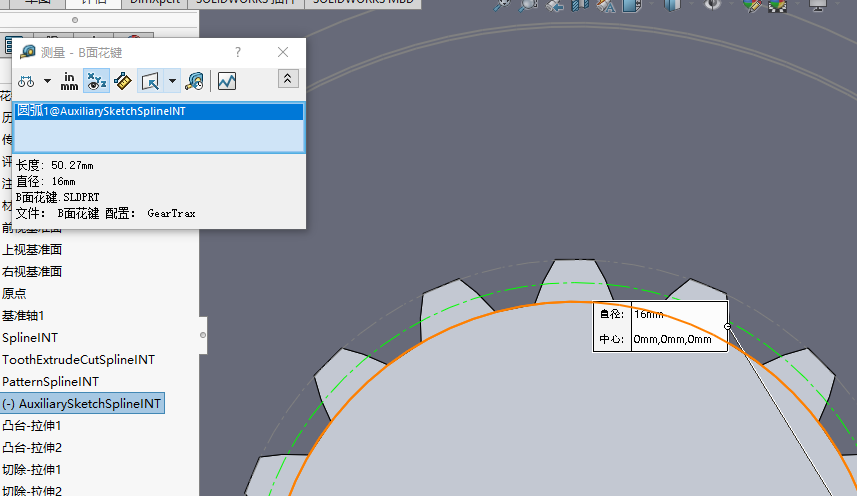
Task: Select 原点 origin in the feature tree
Action: tap(14, 293)
